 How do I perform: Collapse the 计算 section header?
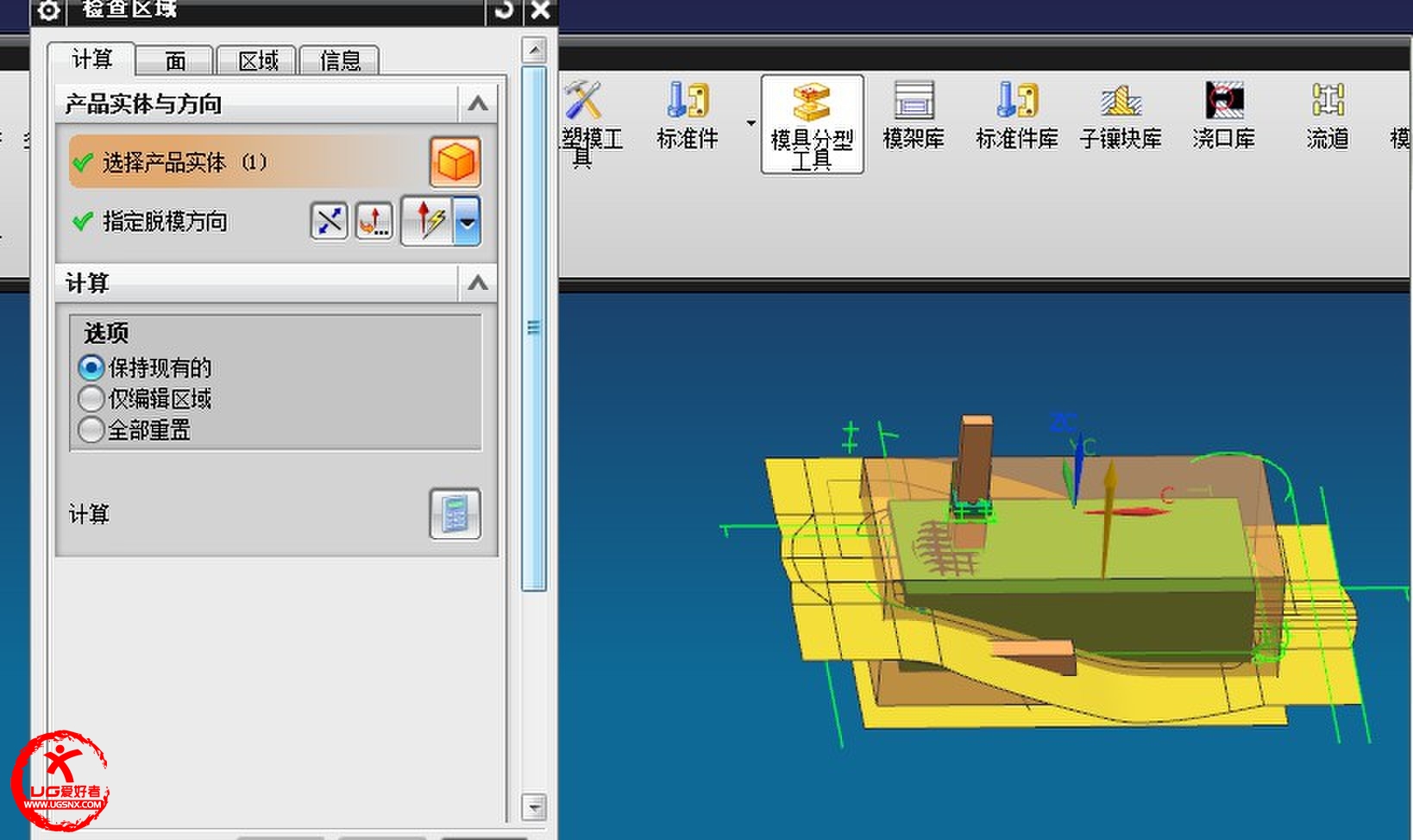click(x=478, y=284)
